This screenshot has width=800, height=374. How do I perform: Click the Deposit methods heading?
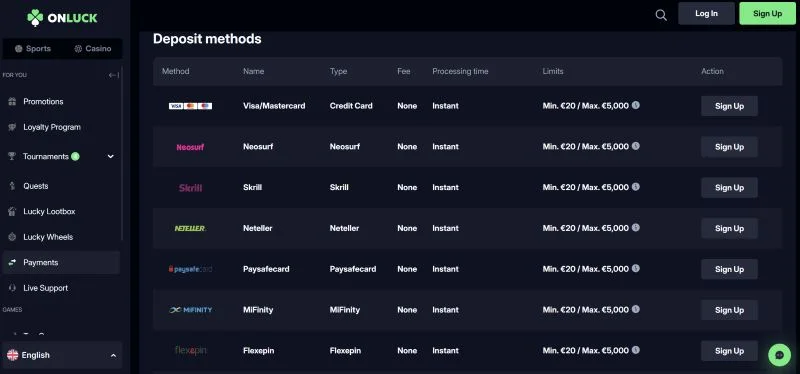pyautogui.click(x=207, y=39)
